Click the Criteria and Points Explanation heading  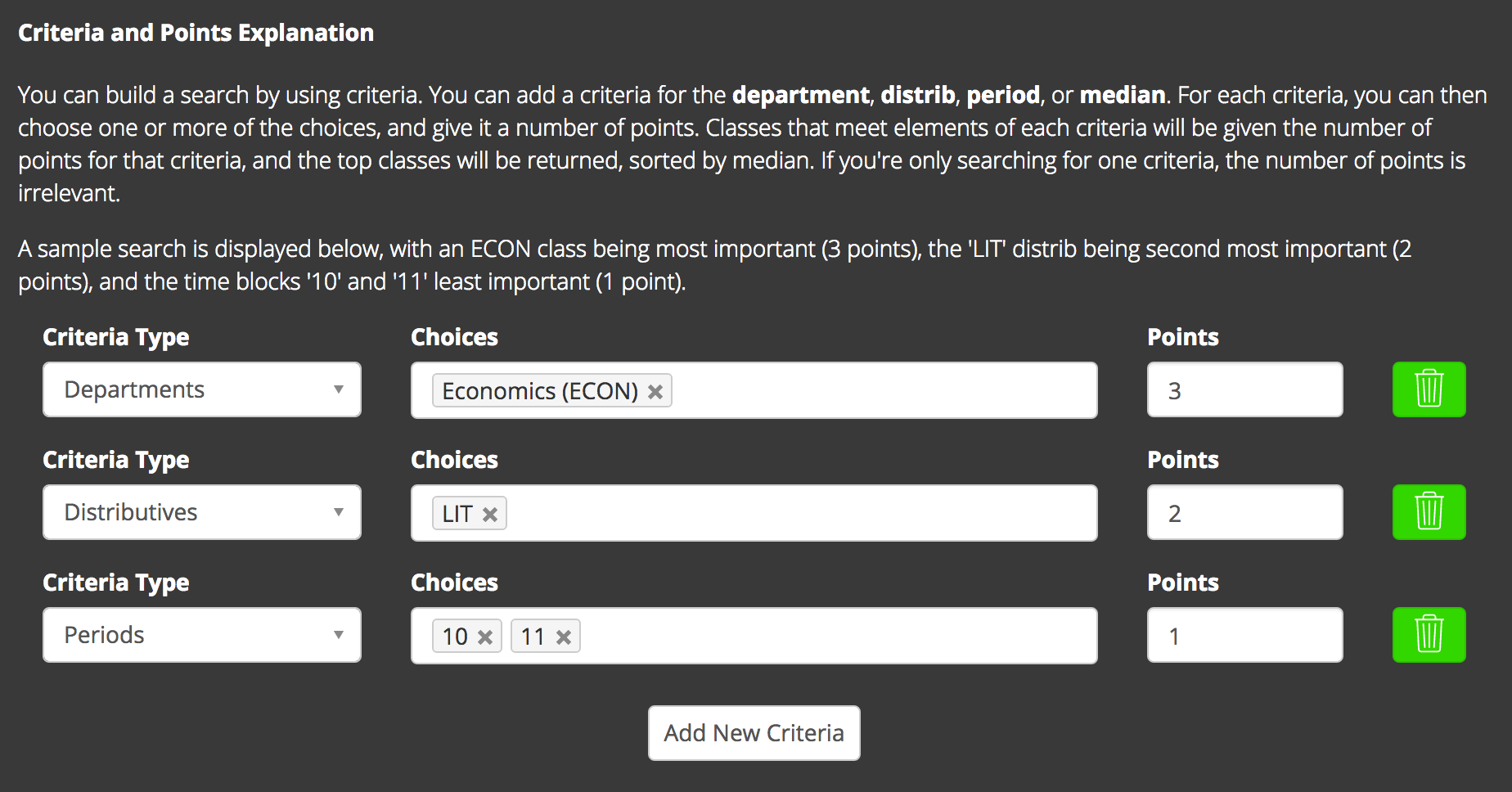click(196, 33)
